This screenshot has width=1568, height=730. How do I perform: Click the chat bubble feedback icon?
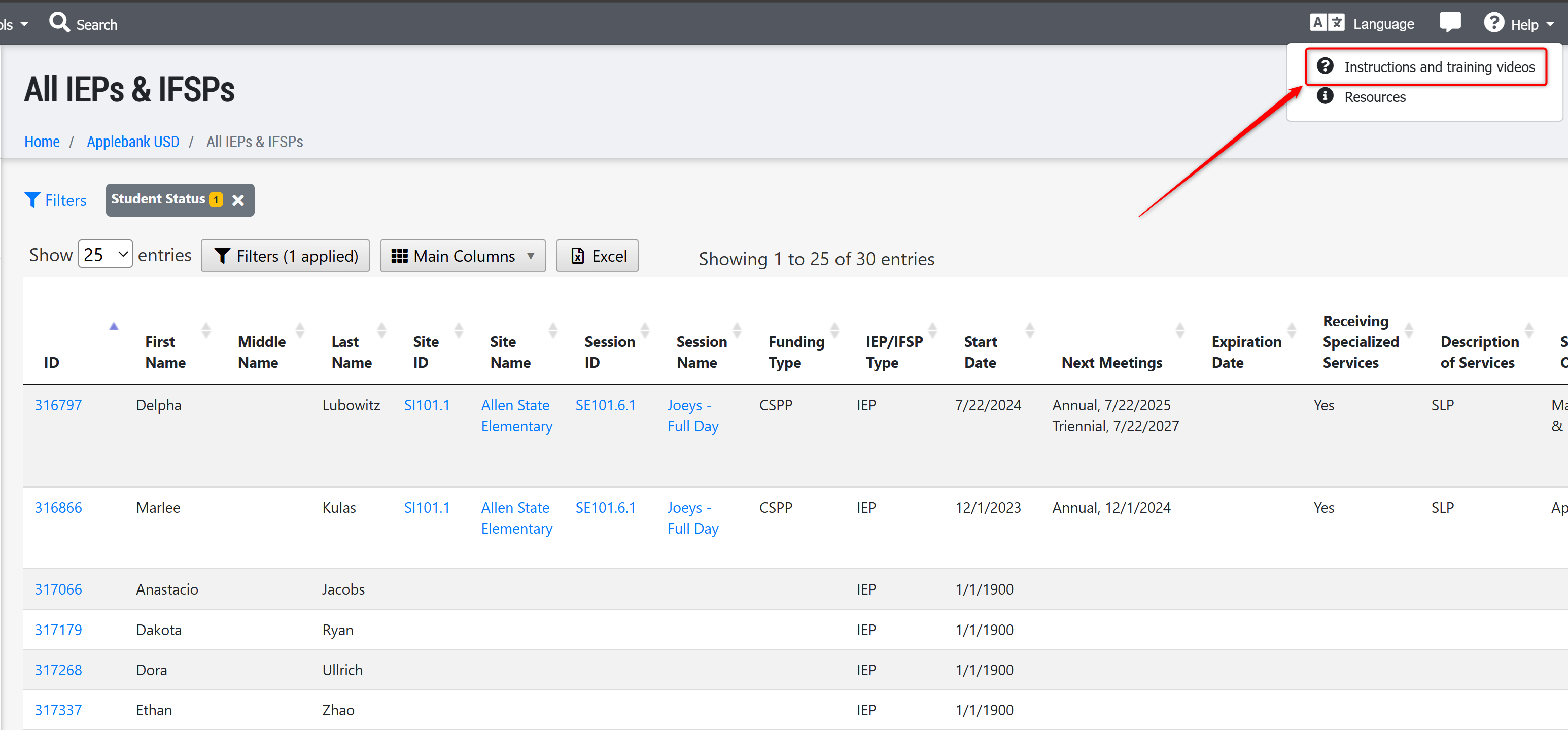click(1449, 22)
